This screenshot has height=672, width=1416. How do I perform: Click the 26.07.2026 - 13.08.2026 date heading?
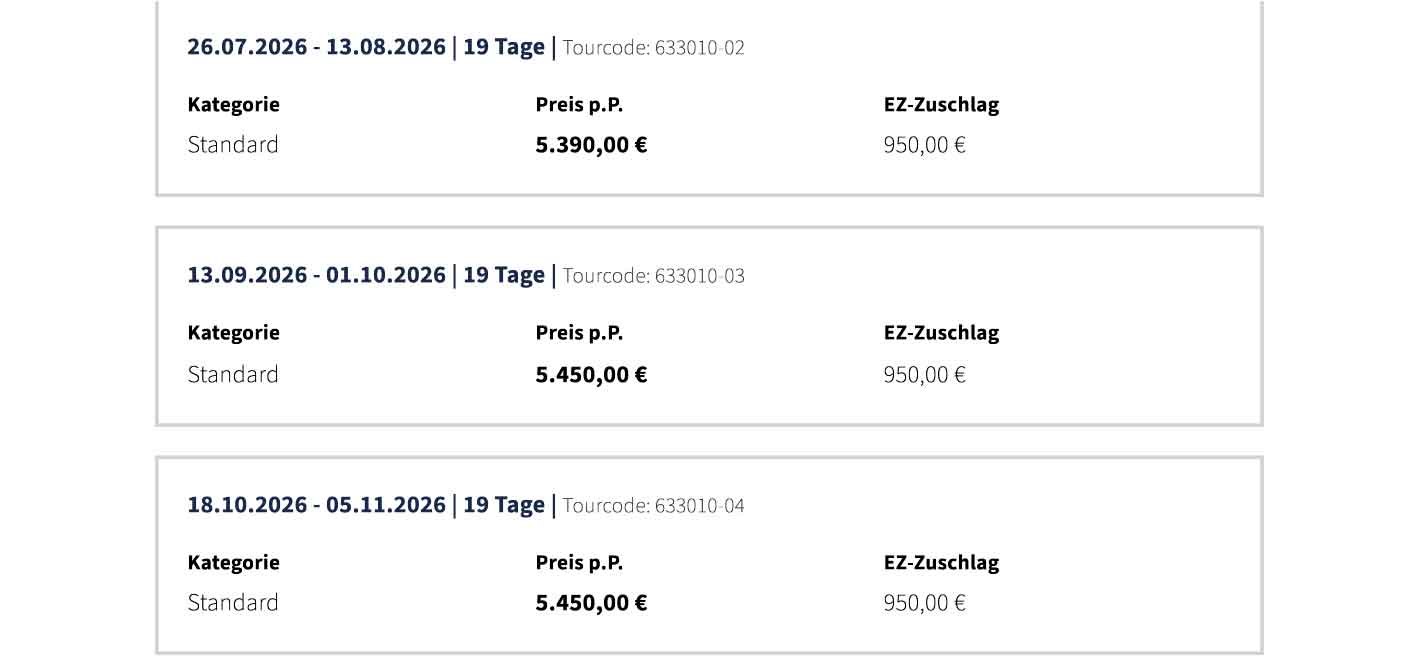[x=316, y=47]
